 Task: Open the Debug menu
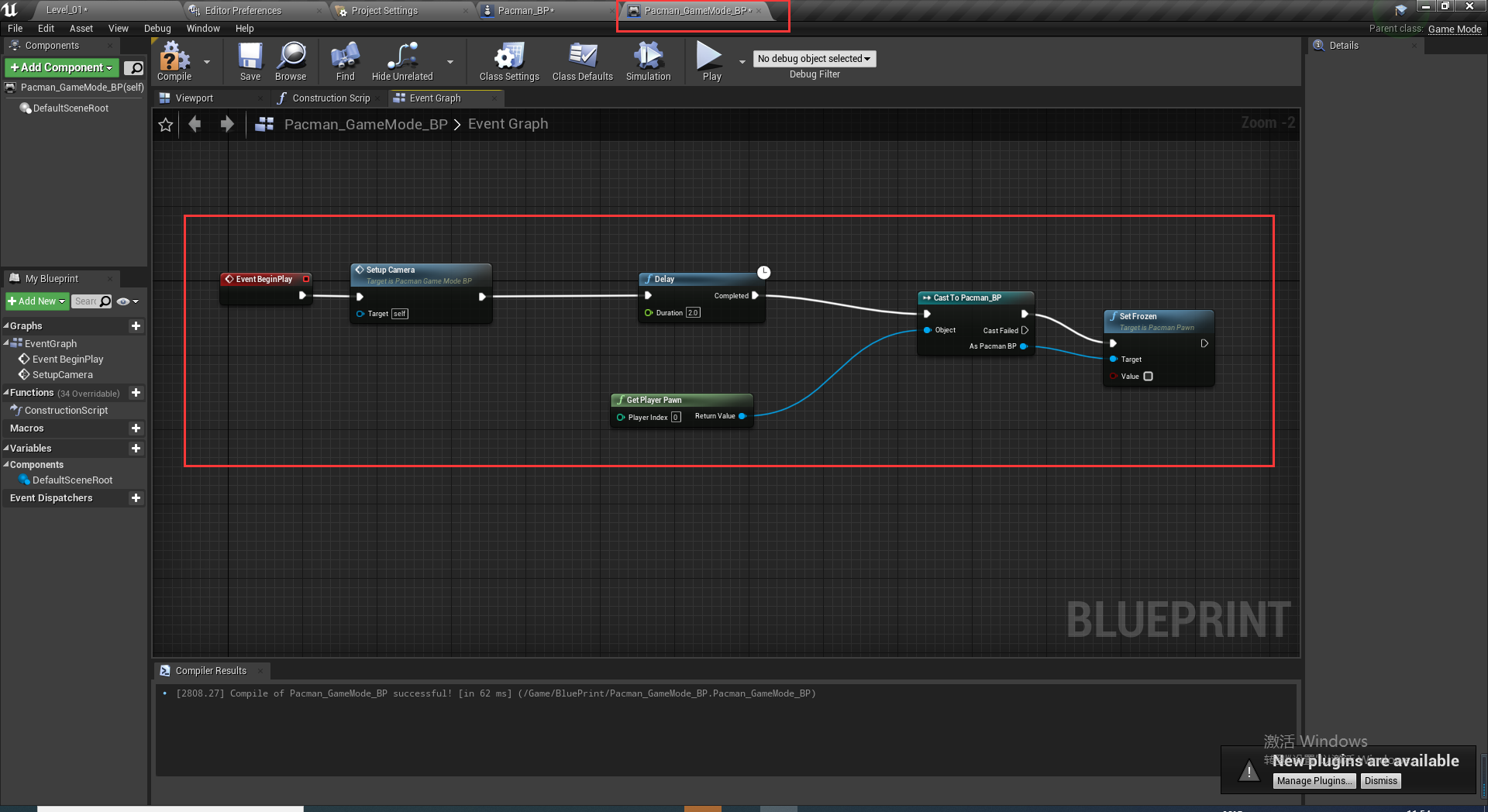point(157,28)
